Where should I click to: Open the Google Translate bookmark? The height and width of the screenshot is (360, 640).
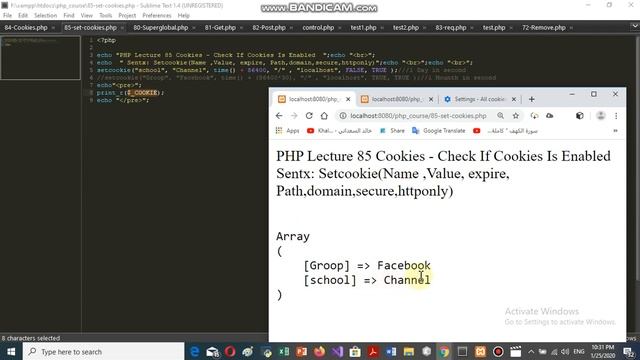pyautogui.click(x=439, y=131)
